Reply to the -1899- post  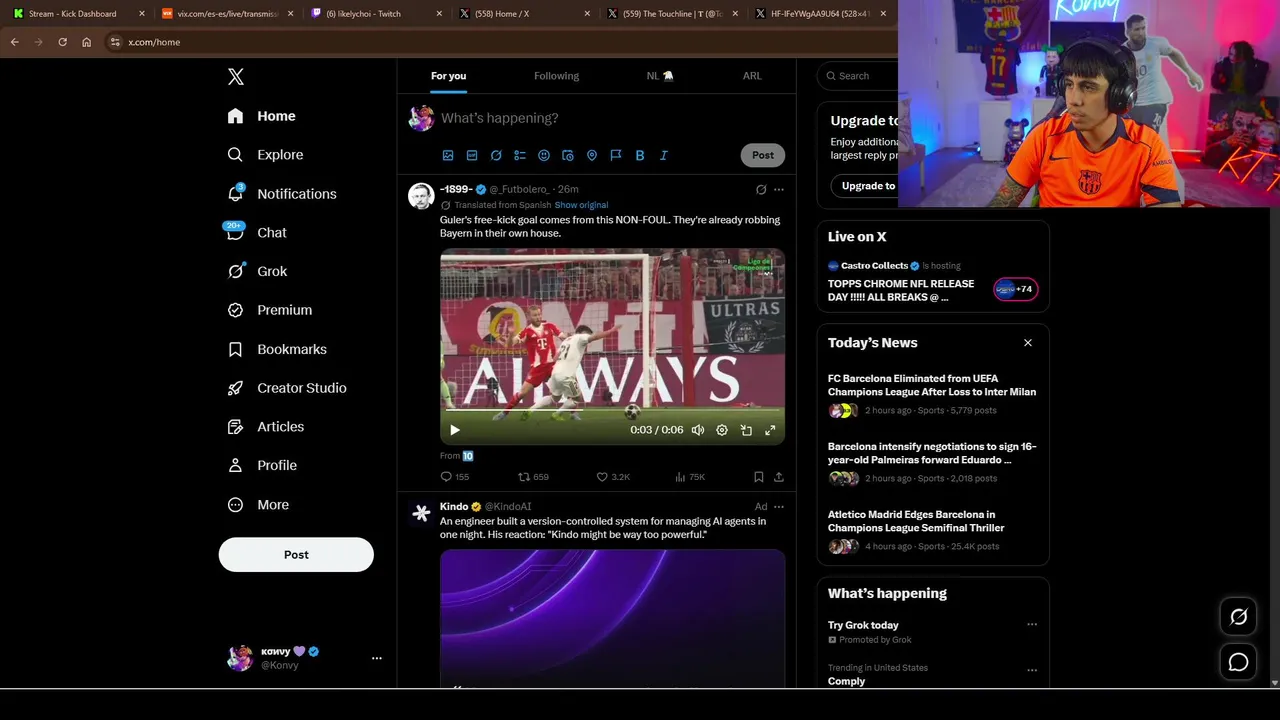point(455,477)
